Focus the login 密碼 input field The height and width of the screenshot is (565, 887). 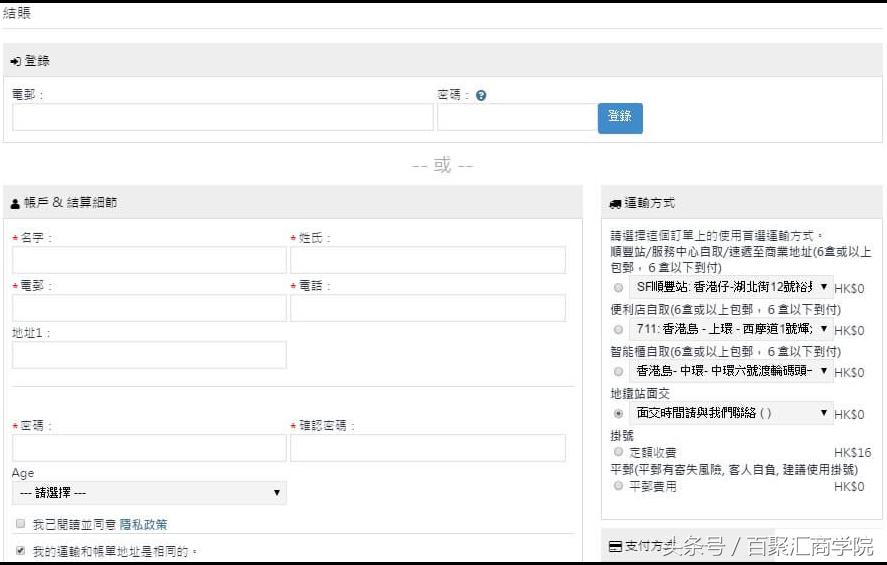pyautogui.click(x=517, y=117)
